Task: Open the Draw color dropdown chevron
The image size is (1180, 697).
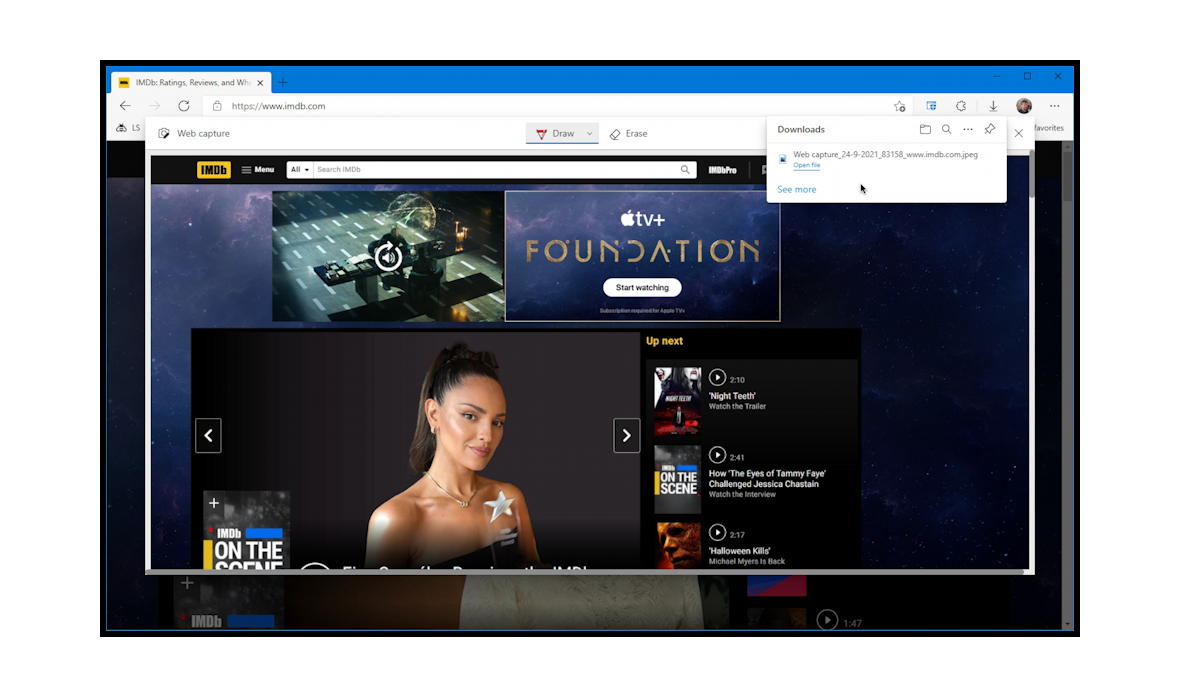Action: click(589, 133)
